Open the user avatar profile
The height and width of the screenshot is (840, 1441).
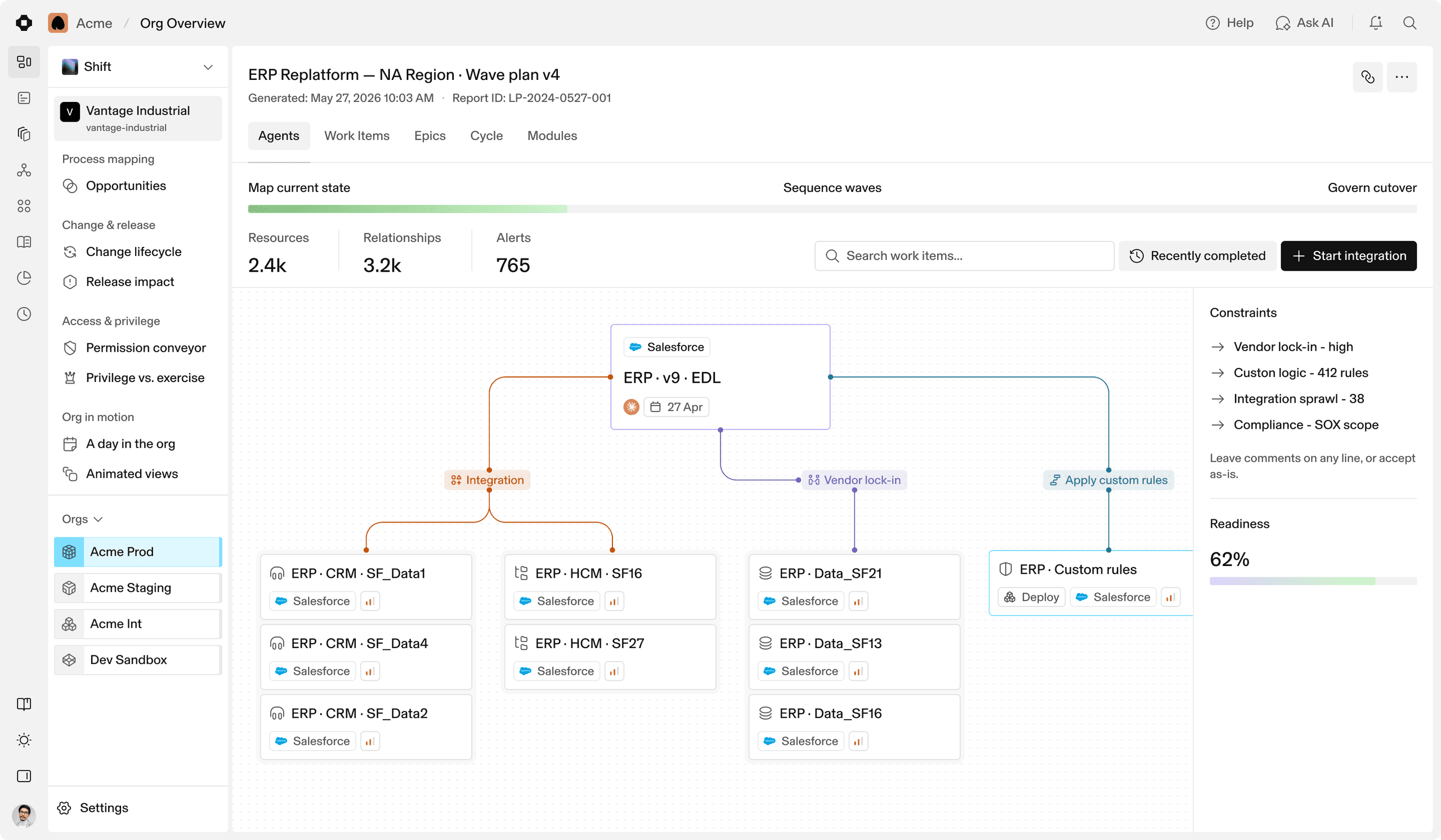tap(24, 815)
